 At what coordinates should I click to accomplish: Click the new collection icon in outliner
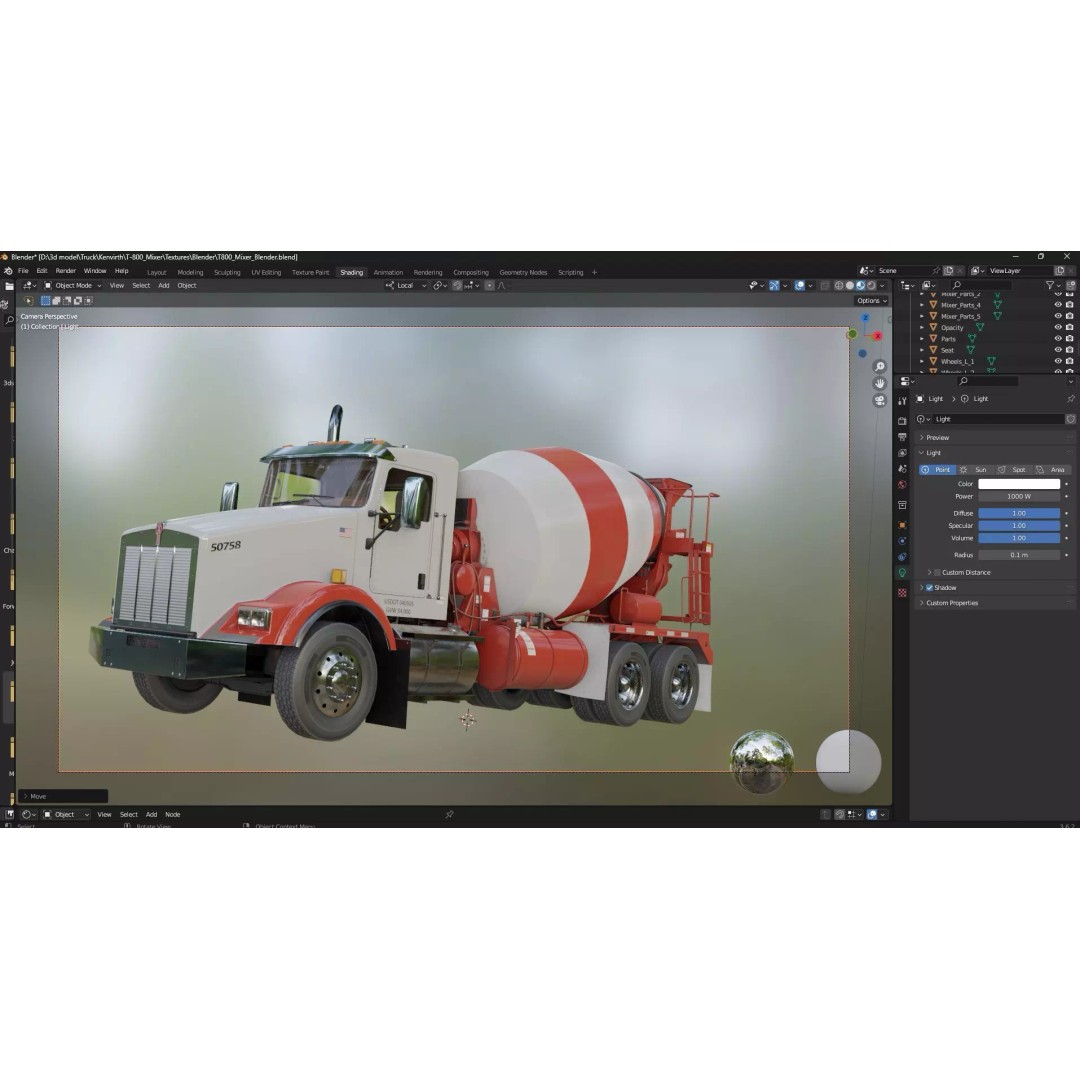[1071, 285]
